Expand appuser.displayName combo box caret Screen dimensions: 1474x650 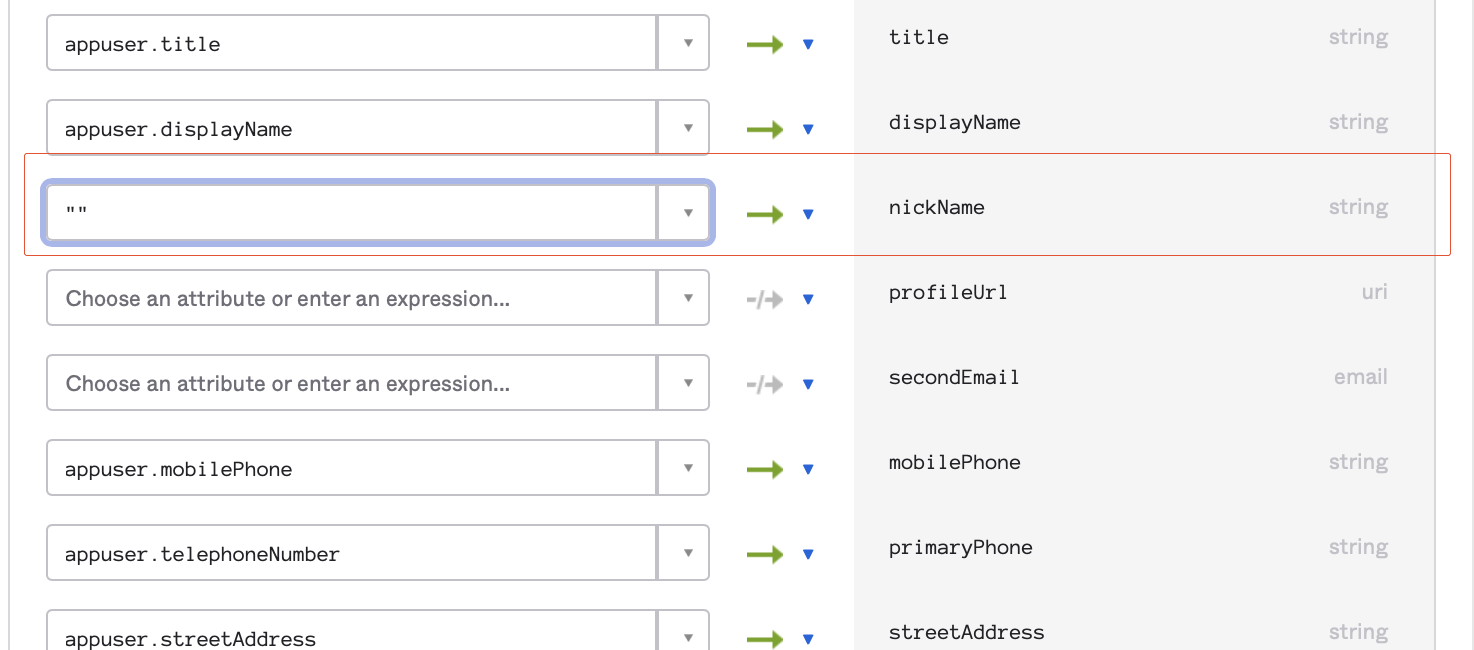pos(687,129)
